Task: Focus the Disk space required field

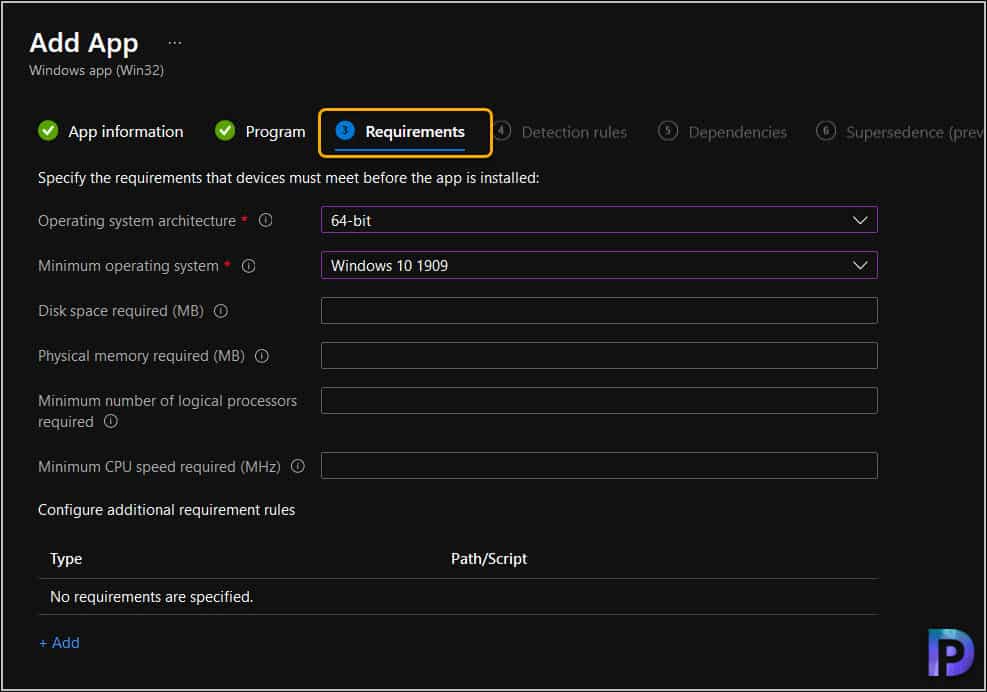Action: click(x=599, y=311)
